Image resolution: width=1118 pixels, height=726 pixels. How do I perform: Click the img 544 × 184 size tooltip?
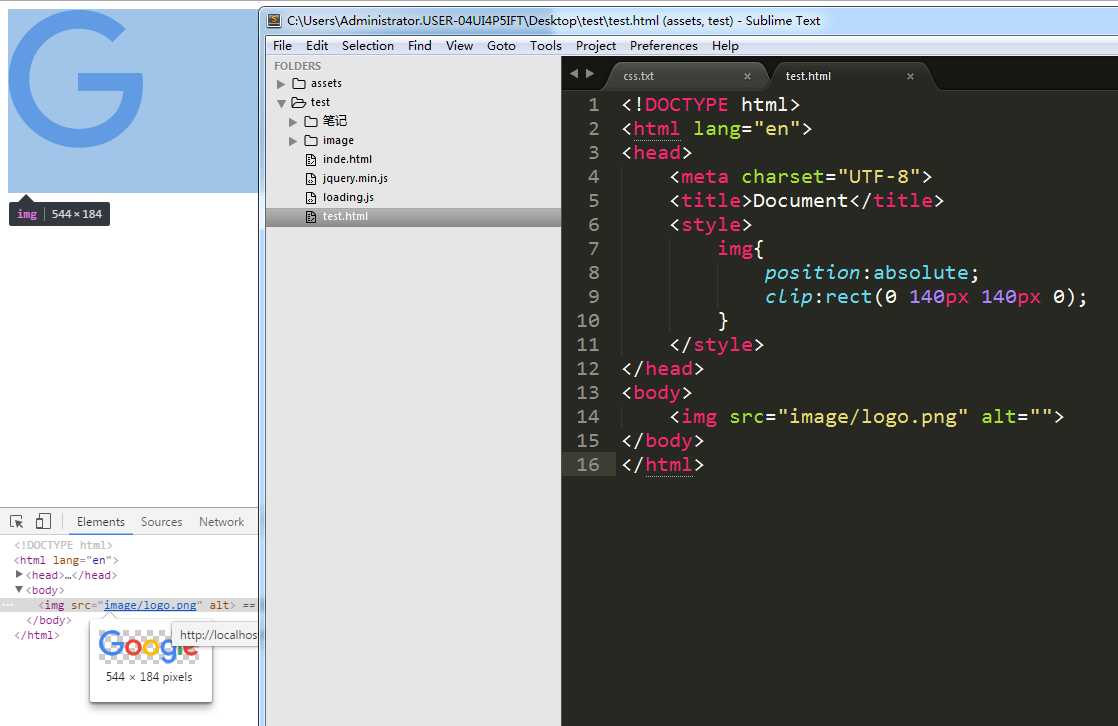click(59, 214)
